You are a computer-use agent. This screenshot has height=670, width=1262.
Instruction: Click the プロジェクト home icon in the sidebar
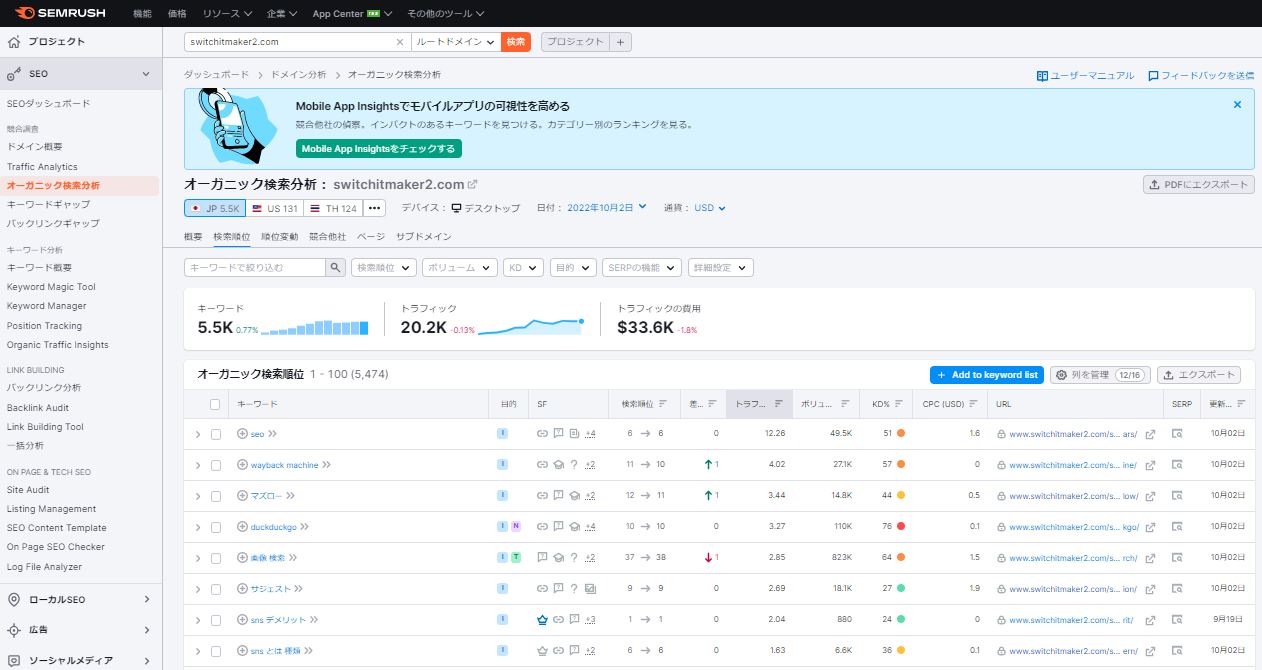click(x=14, y=42)
